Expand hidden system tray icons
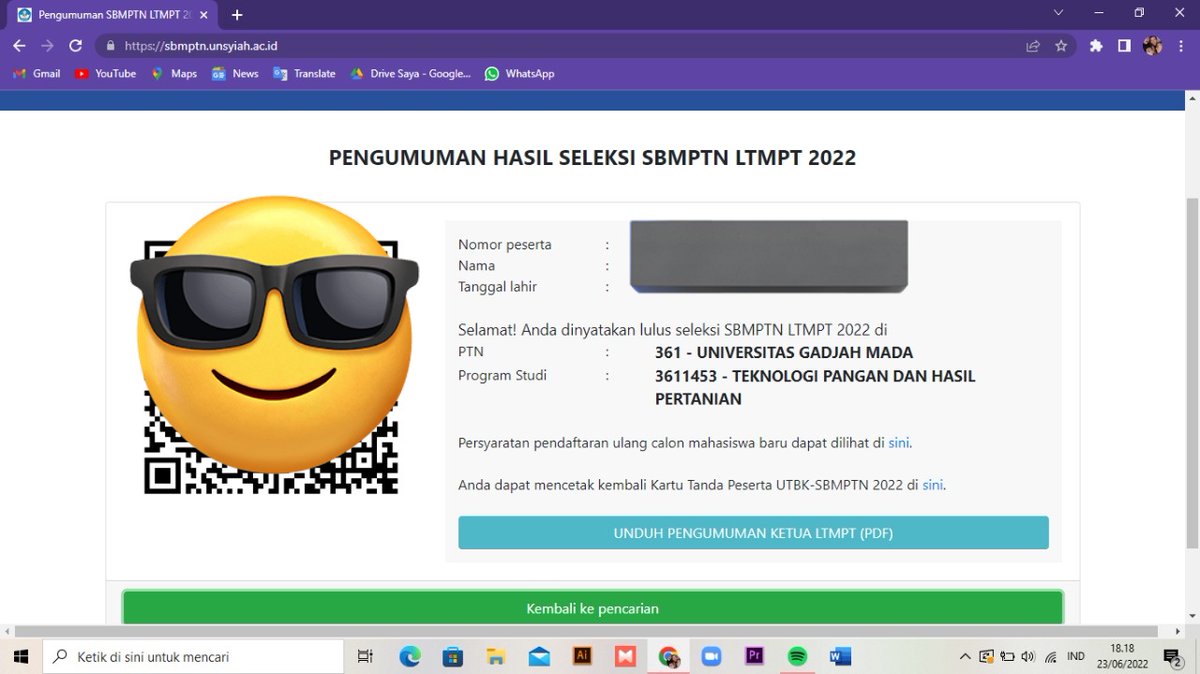This screenshot has width=1200, height=674. 965,657
